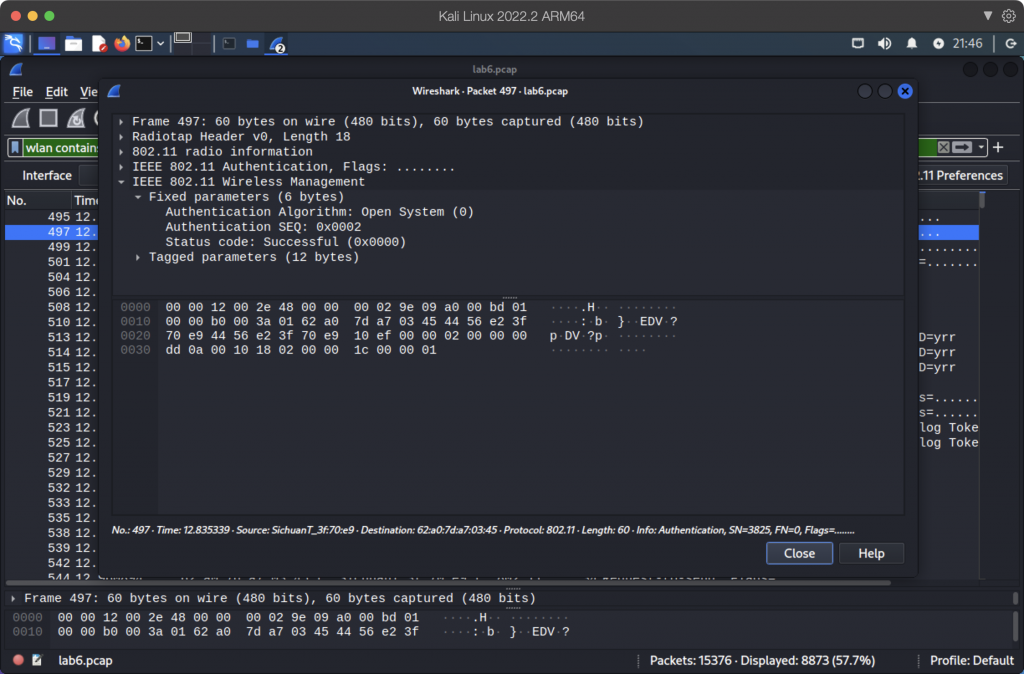Click the Profile: Default status entry
The width and height of the screenshot is (1024, 674).
[972, 660]
